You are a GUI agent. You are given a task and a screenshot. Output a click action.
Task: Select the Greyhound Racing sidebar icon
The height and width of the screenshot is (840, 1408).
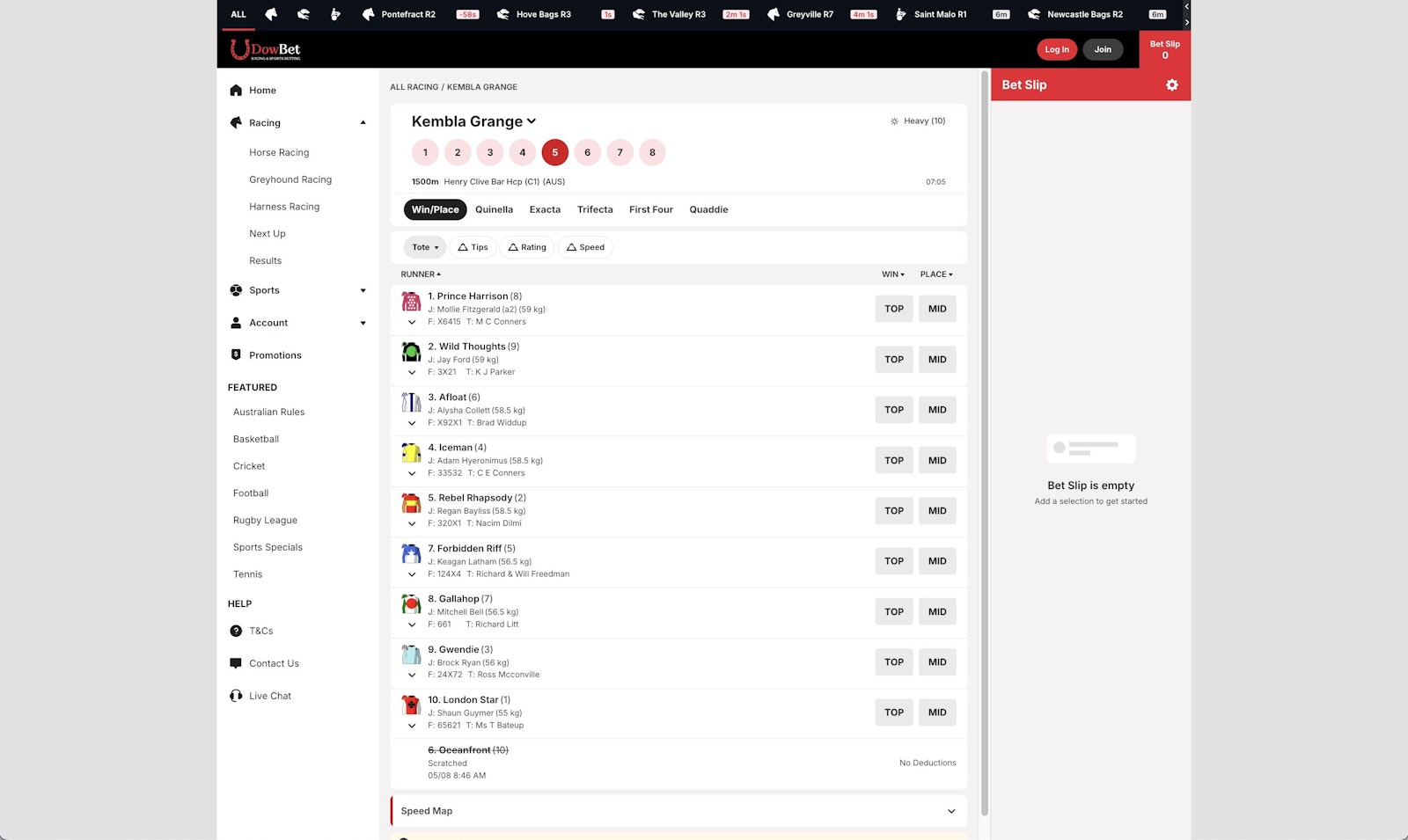(290, 179)
